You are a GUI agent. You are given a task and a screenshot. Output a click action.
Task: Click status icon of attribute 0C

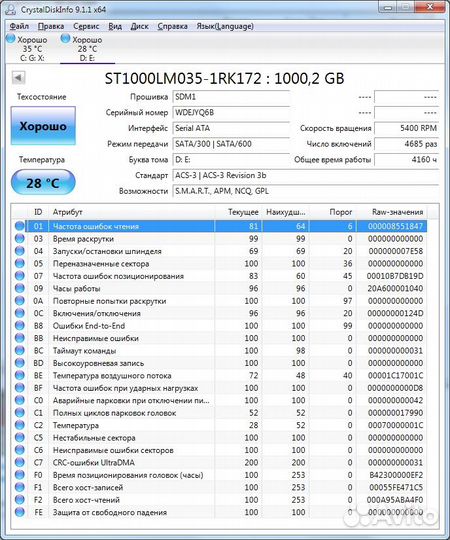(20, 313)
